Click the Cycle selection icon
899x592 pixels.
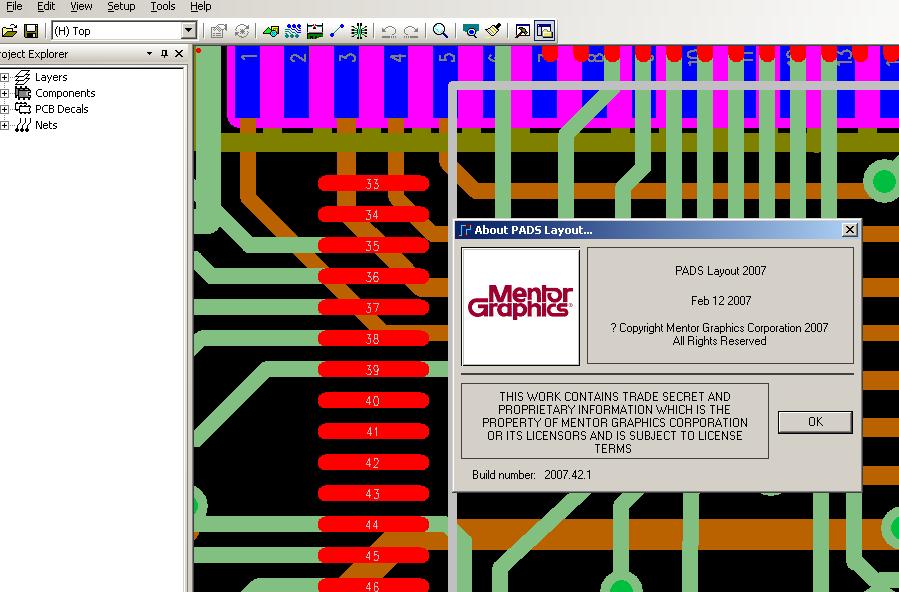[242, 30]
